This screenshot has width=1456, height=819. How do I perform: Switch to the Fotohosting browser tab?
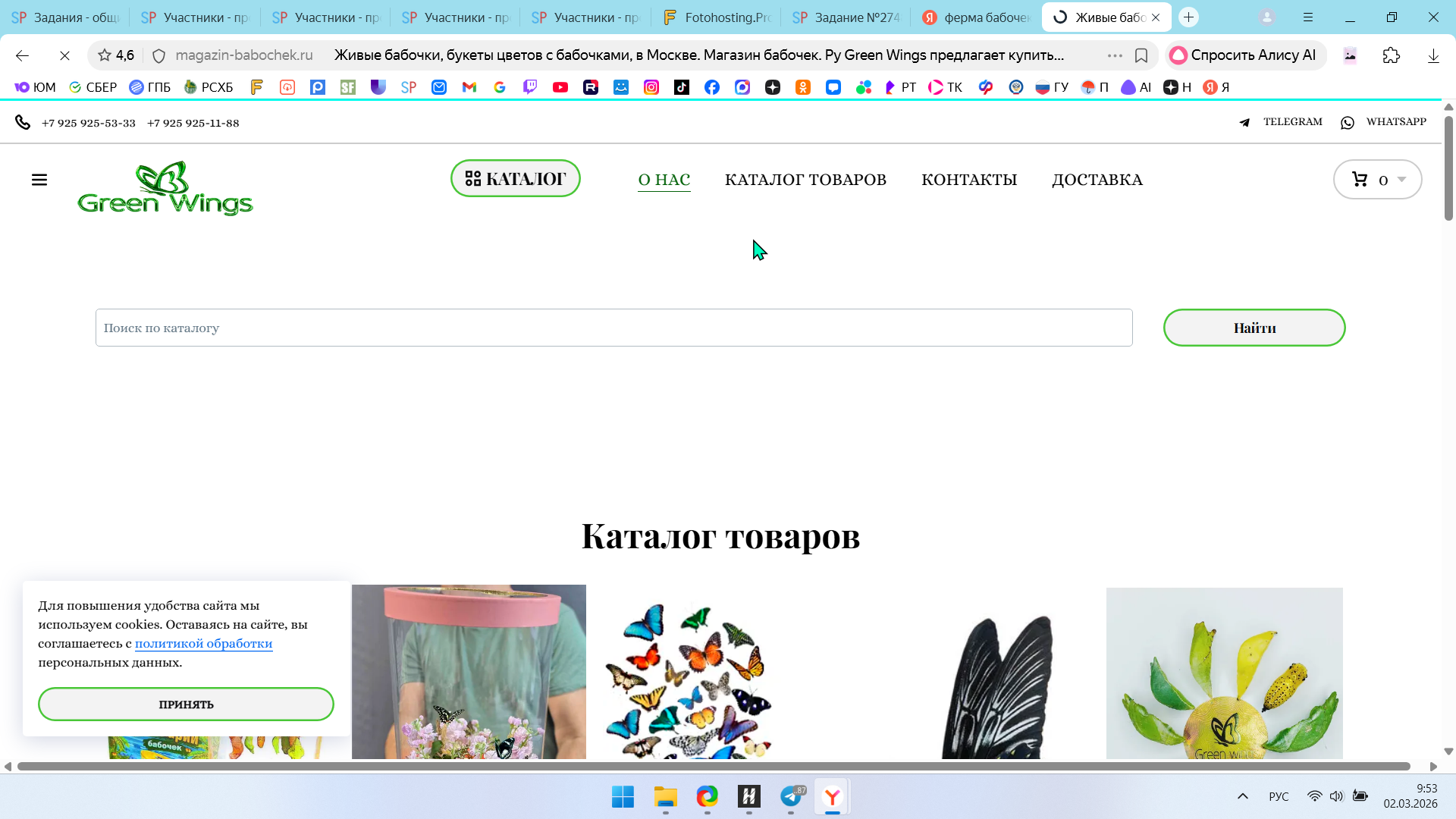[x=715, y=17]
